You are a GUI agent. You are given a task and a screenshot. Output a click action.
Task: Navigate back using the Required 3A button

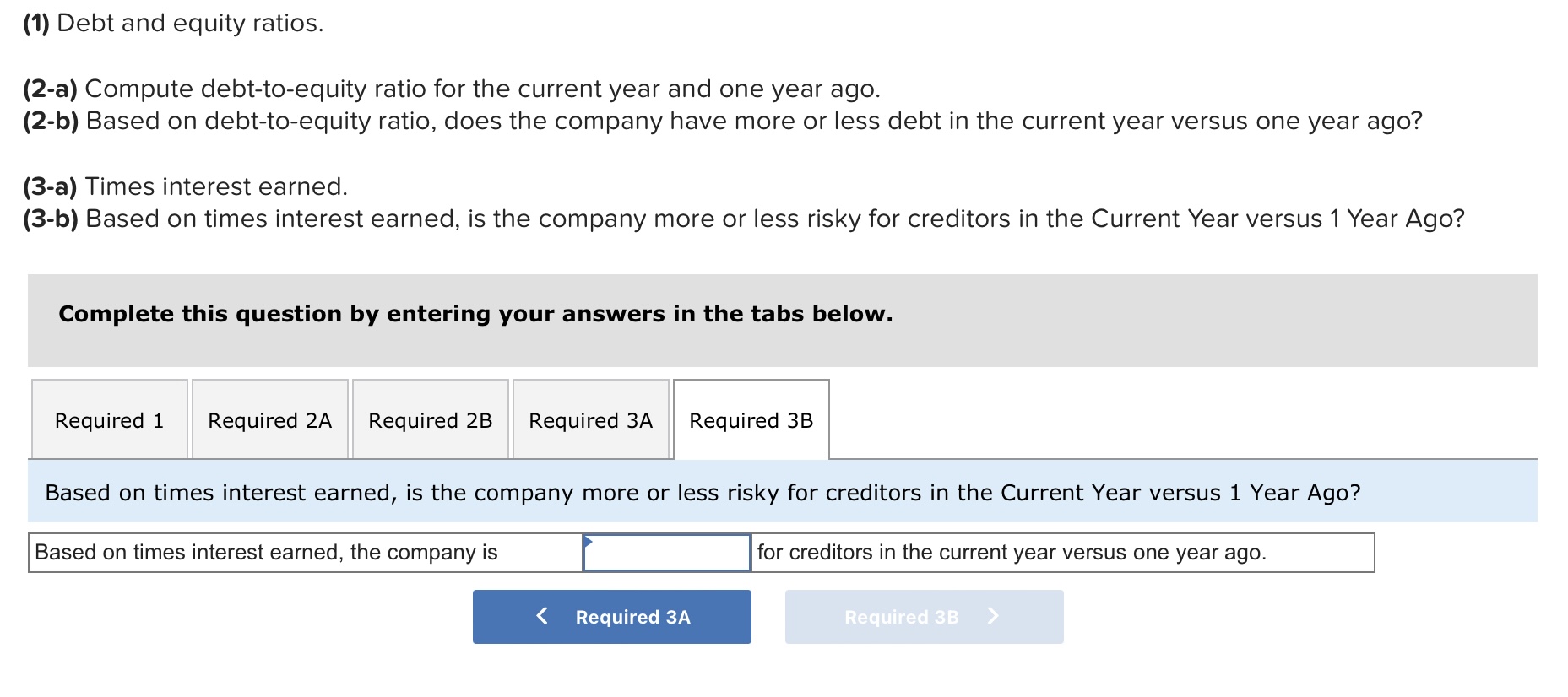[612, 617]
